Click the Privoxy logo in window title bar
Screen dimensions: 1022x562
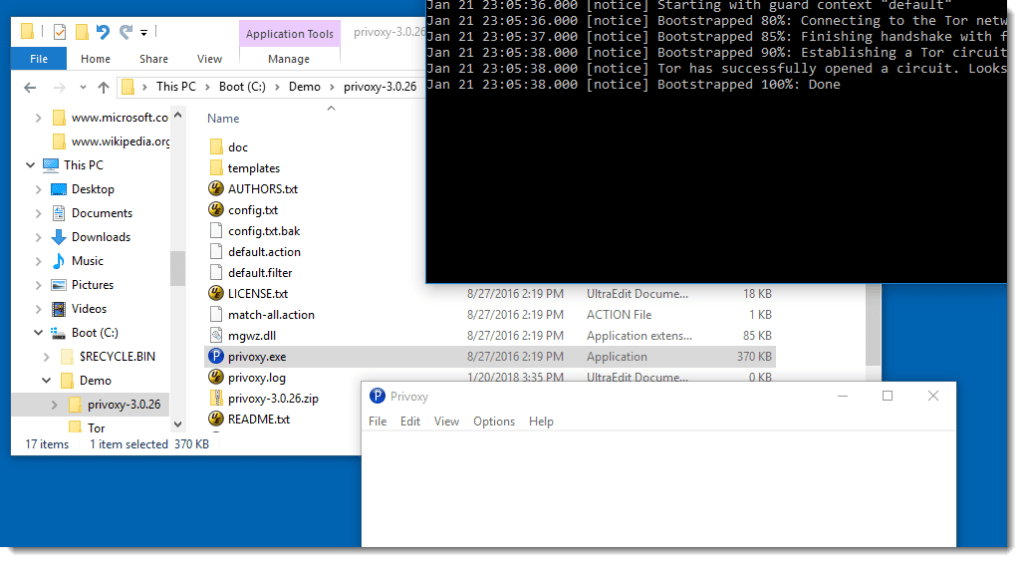[x=377, y=396]
